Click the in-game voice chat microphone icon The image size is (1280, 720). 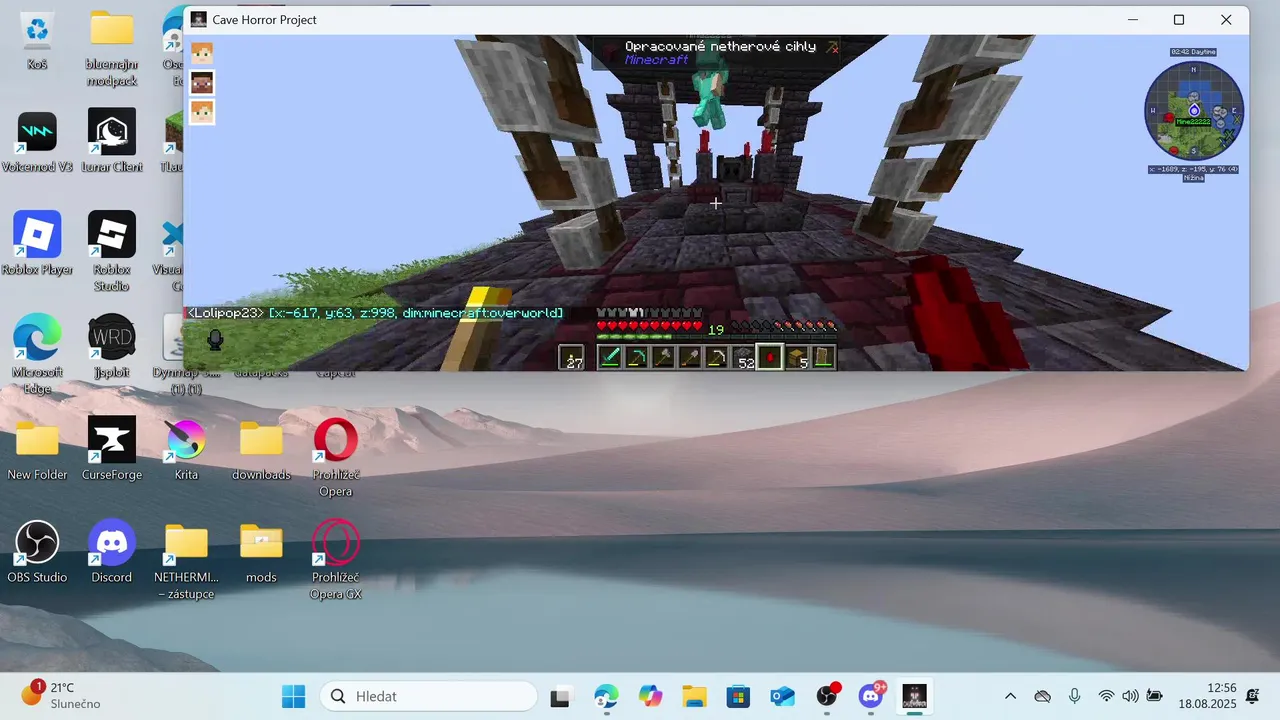click(215, 340)
